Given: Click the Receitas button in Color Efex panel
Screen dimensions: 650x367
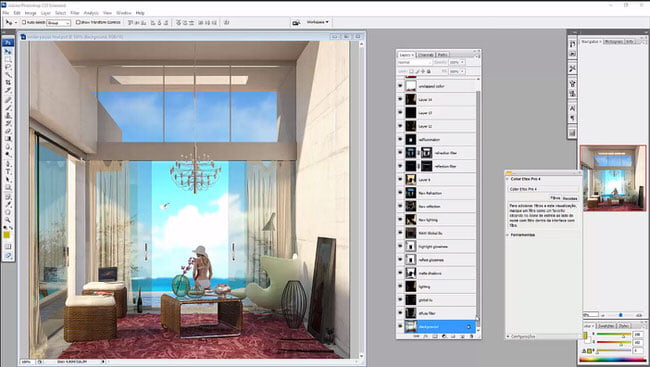Looking at the screenshot, I should (x=570, y=198).
